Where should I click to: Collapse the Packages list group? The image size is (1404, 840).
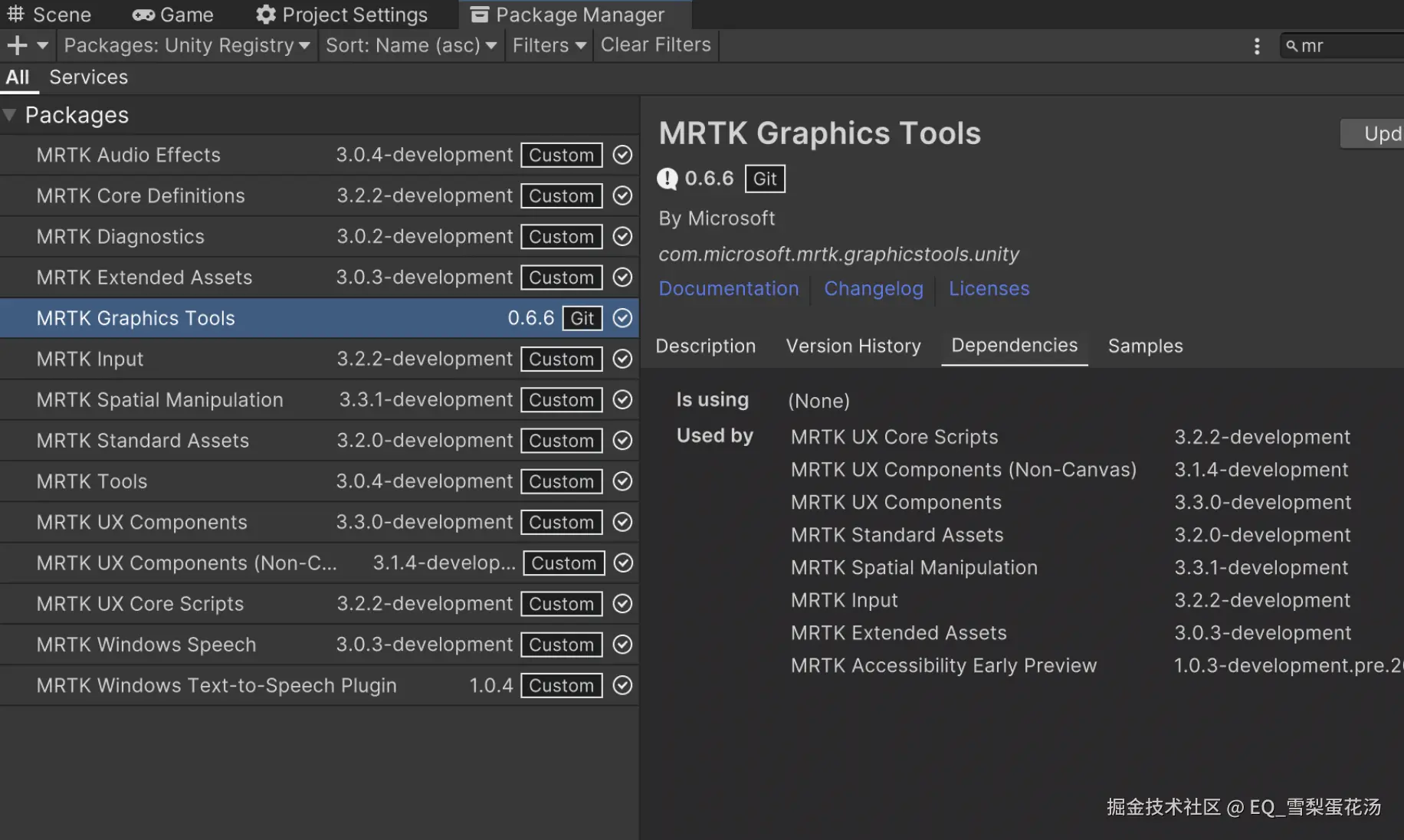10,115
